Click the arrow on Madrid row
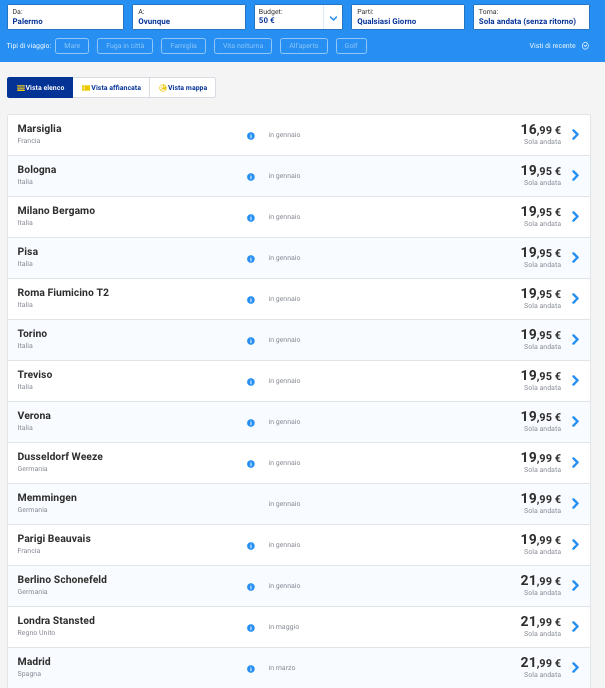The image size is (605, 688). [x=575, y=667]
